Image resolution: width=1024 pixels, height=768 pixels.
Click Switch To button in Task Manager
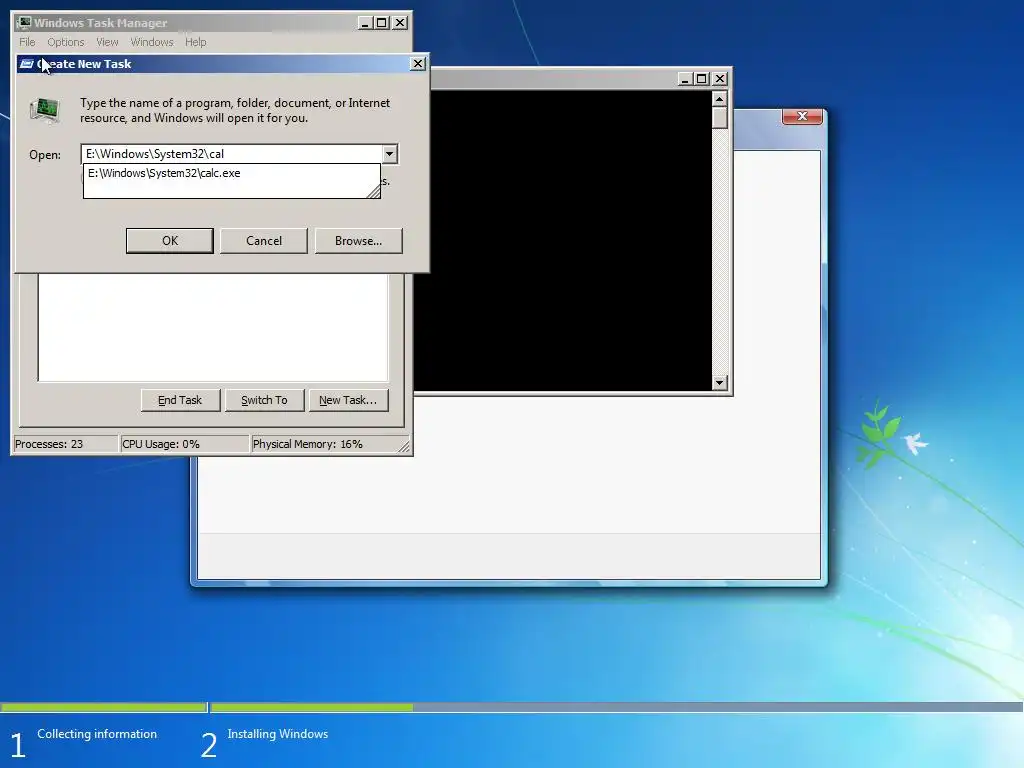click(264, 400)
